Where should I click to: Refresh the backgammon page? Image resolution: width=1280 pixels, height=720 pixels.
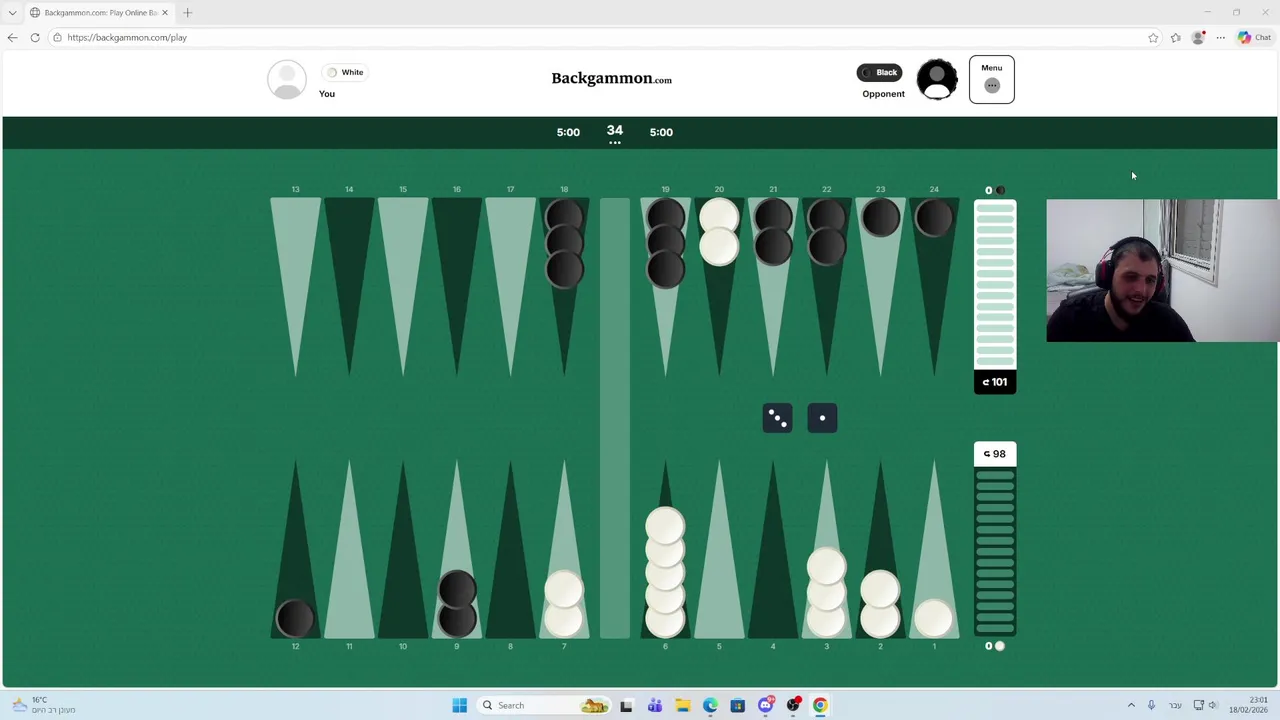[35, 37]
